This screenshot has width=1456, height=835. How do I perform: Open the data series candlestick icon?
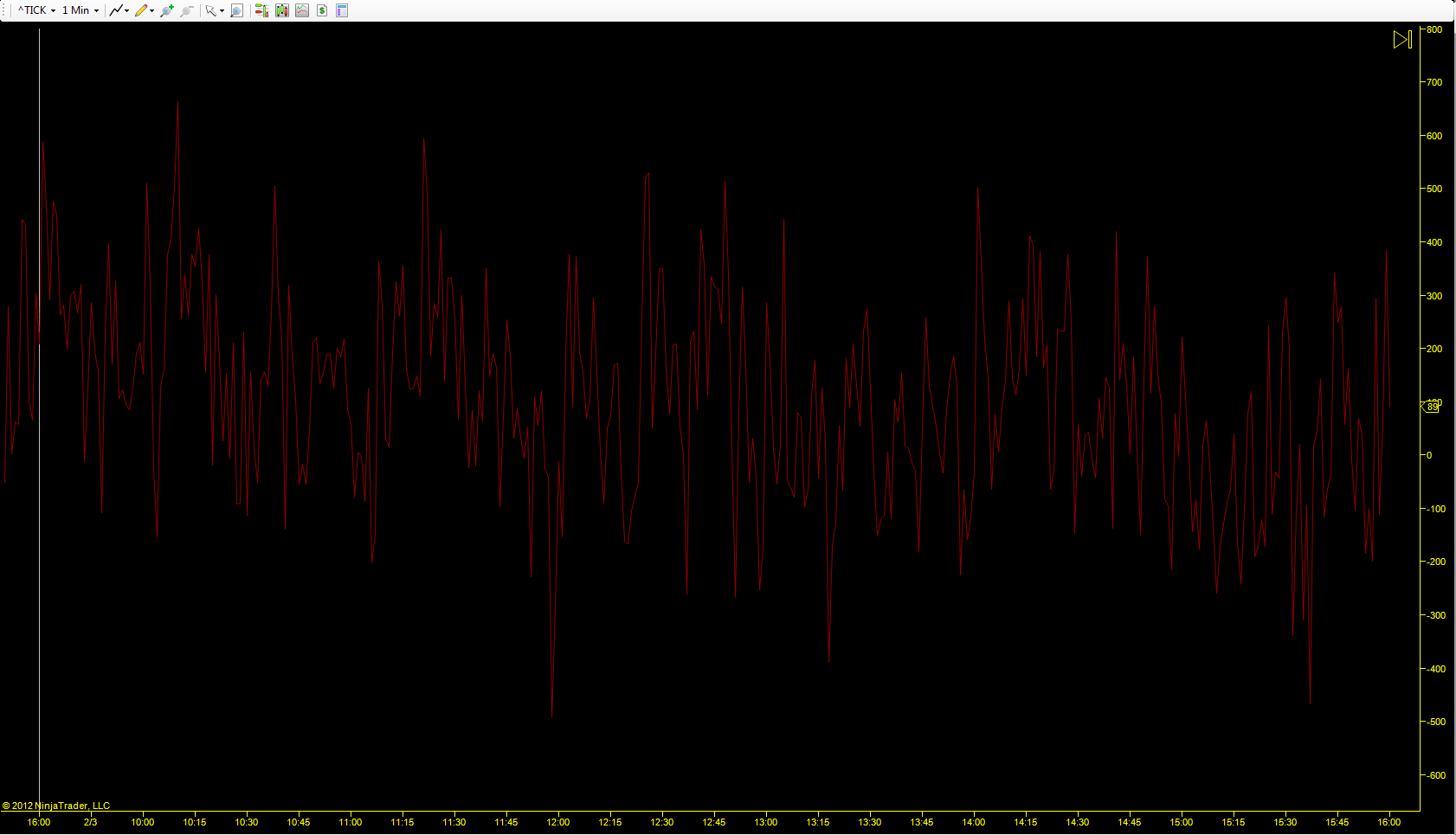(x=282, y=10)
